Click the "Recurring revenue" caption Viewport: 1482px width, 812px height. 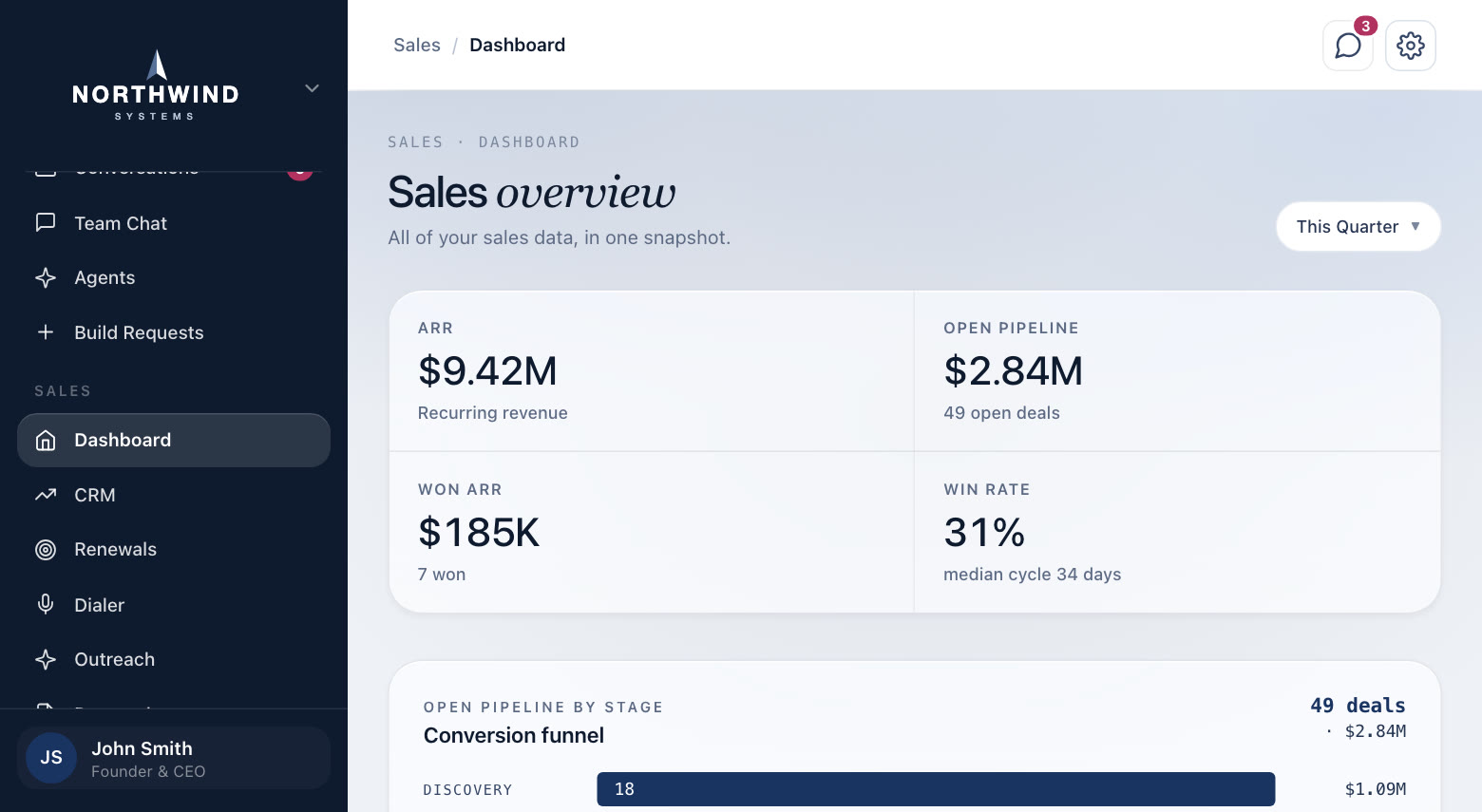coord(492,413)
